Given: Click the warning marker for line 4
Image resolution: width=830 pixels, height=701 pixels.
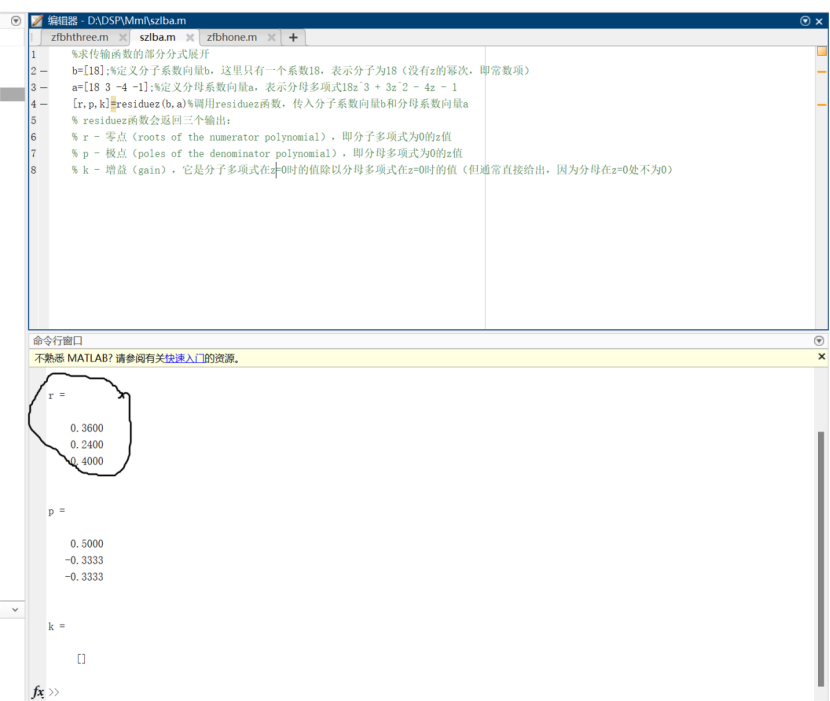Looking at the screenshot, I should coord(822,105).
